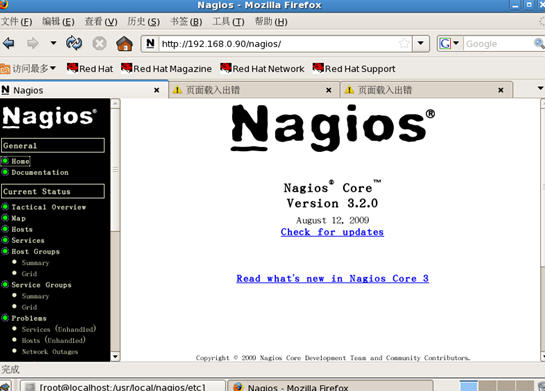Click the Nagios logo in the sidebar

pos(49,117)
